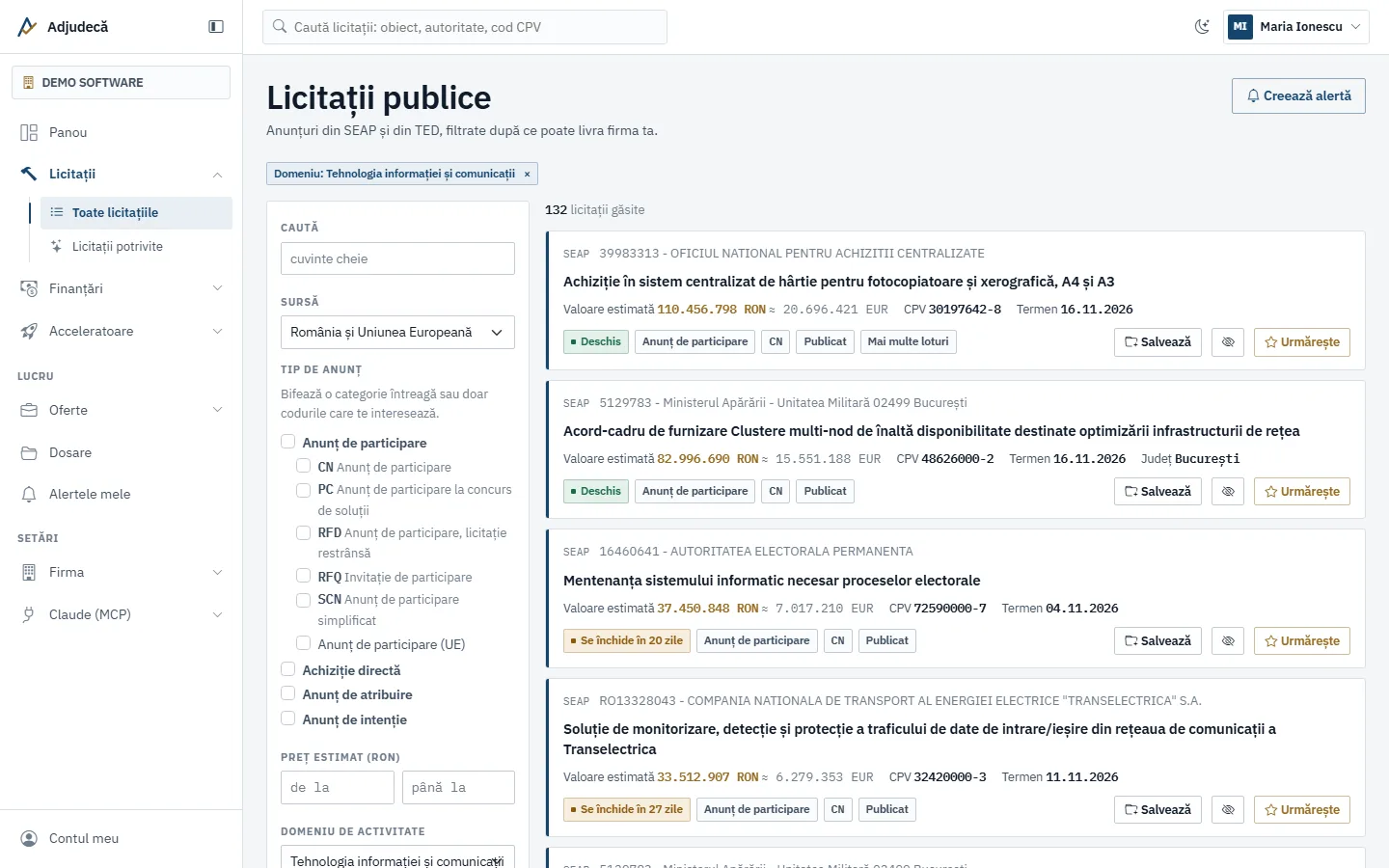
Task: Click the Oferte briefcase icon
Action: (x=29, y=410)
